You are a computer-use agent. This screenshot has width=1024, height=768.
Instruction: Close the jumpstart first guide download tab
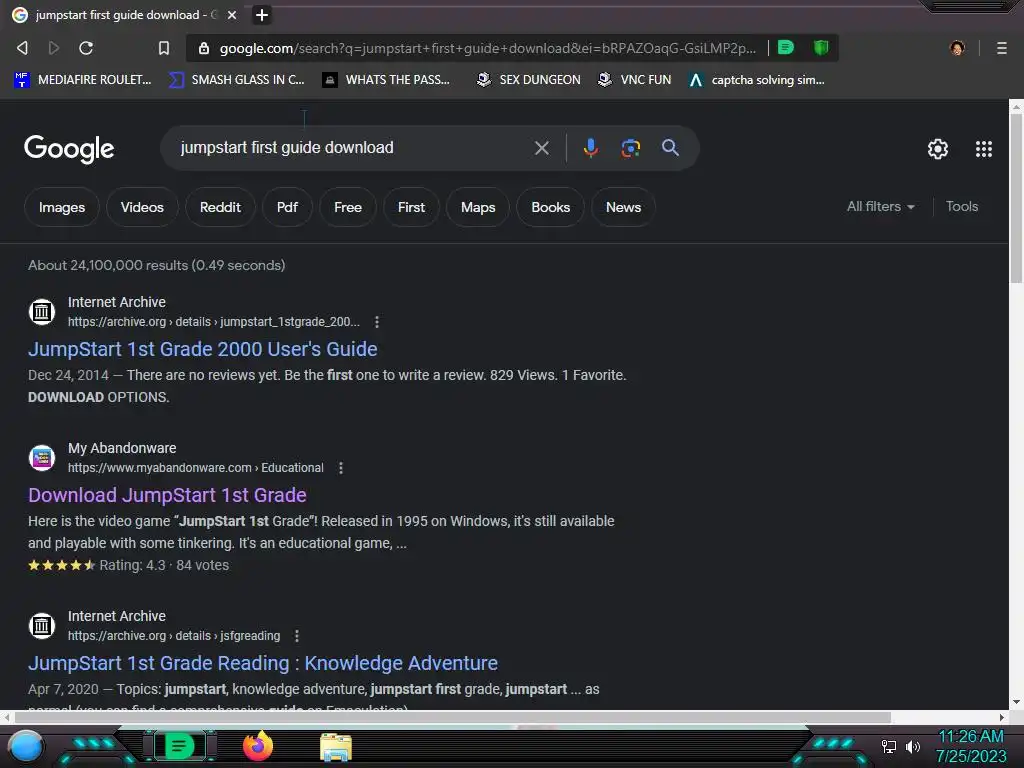coord(232,14)
